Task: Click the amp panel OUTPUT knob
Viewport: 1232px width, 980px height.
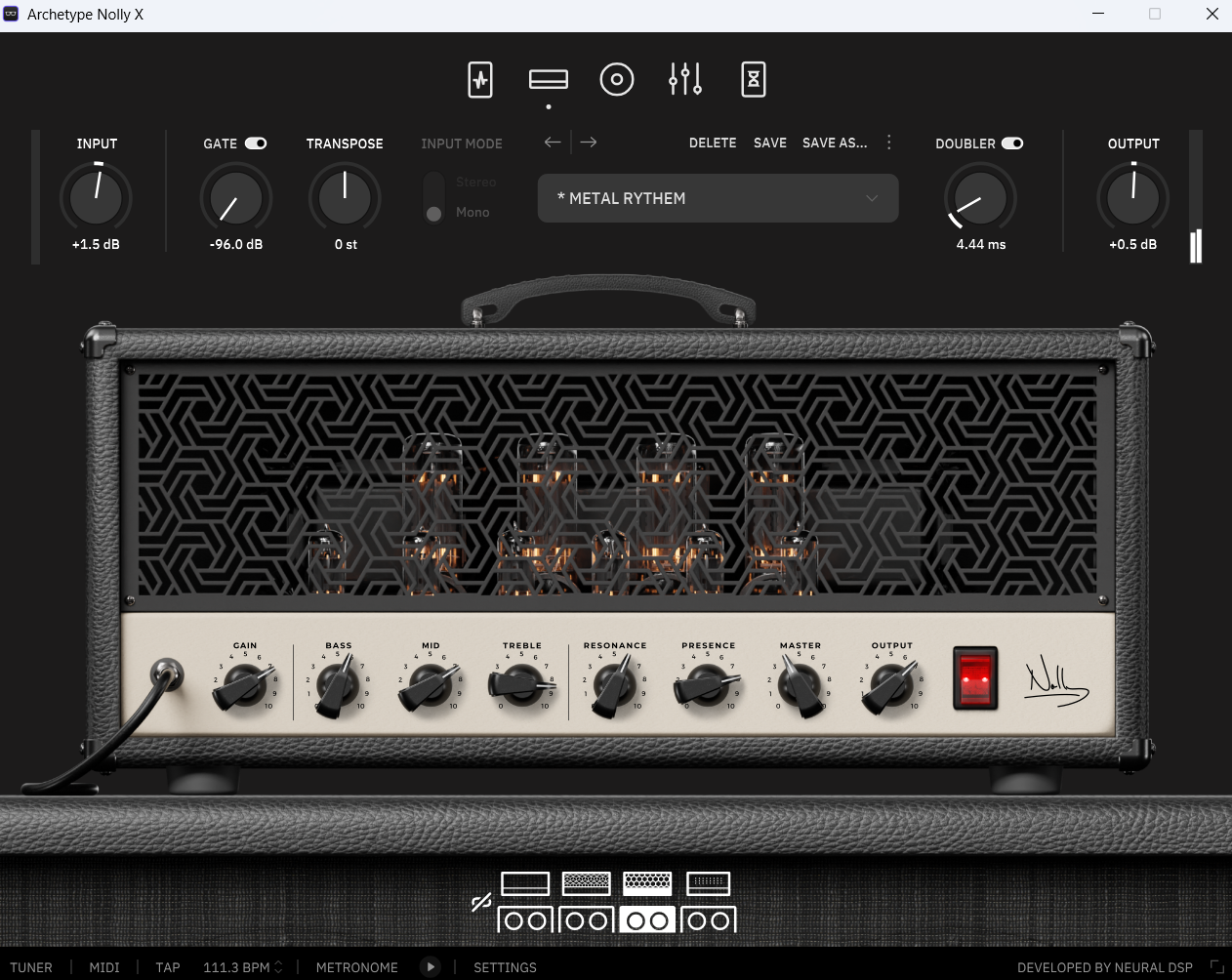Action: 891,685
